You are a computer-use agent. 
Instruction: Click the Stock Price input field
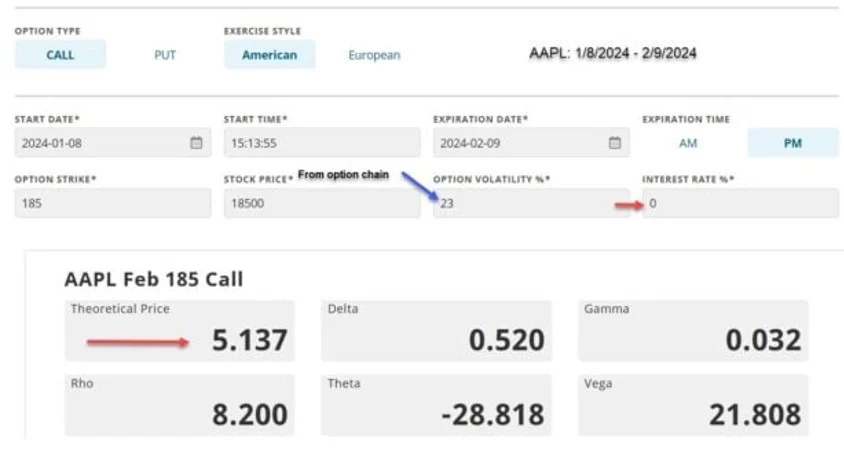[x=322, y=203]
